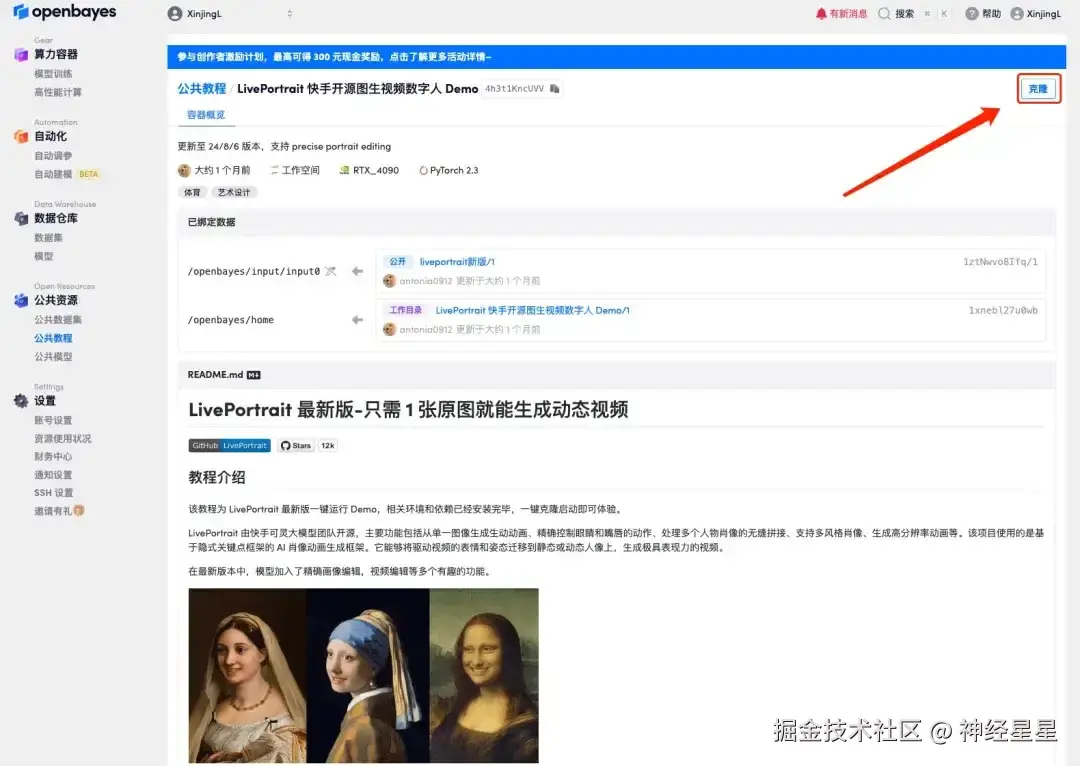The height and width of the screenshot is (766, 1080).
Task: Click the README.md markdown badge icon
Action: pyautogui.click(x=253, y=375)
